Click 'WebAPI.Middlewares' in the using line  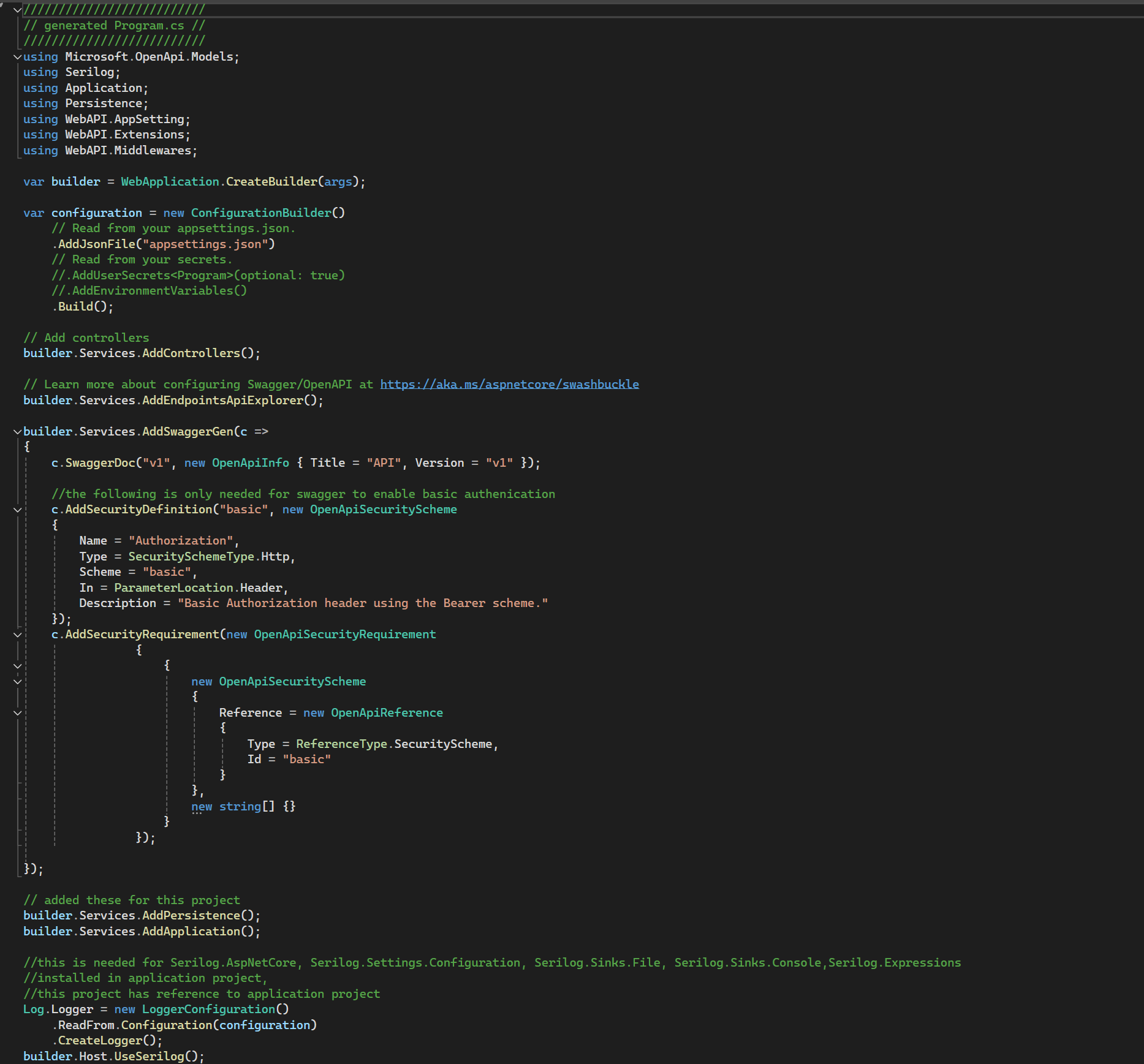129,150
